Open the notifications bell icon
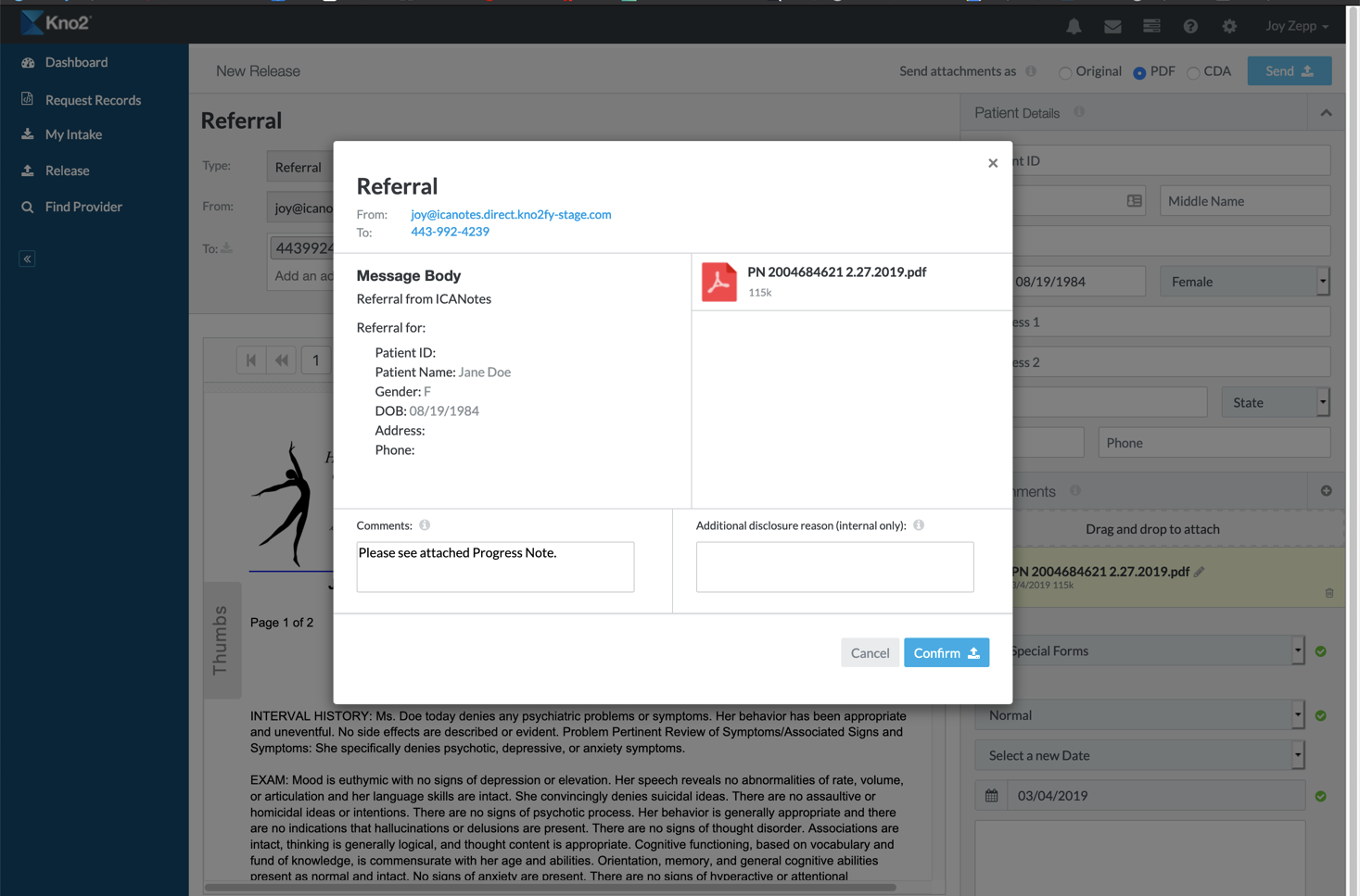This screenshot has height=896, width=1360. click(1074, 26)
